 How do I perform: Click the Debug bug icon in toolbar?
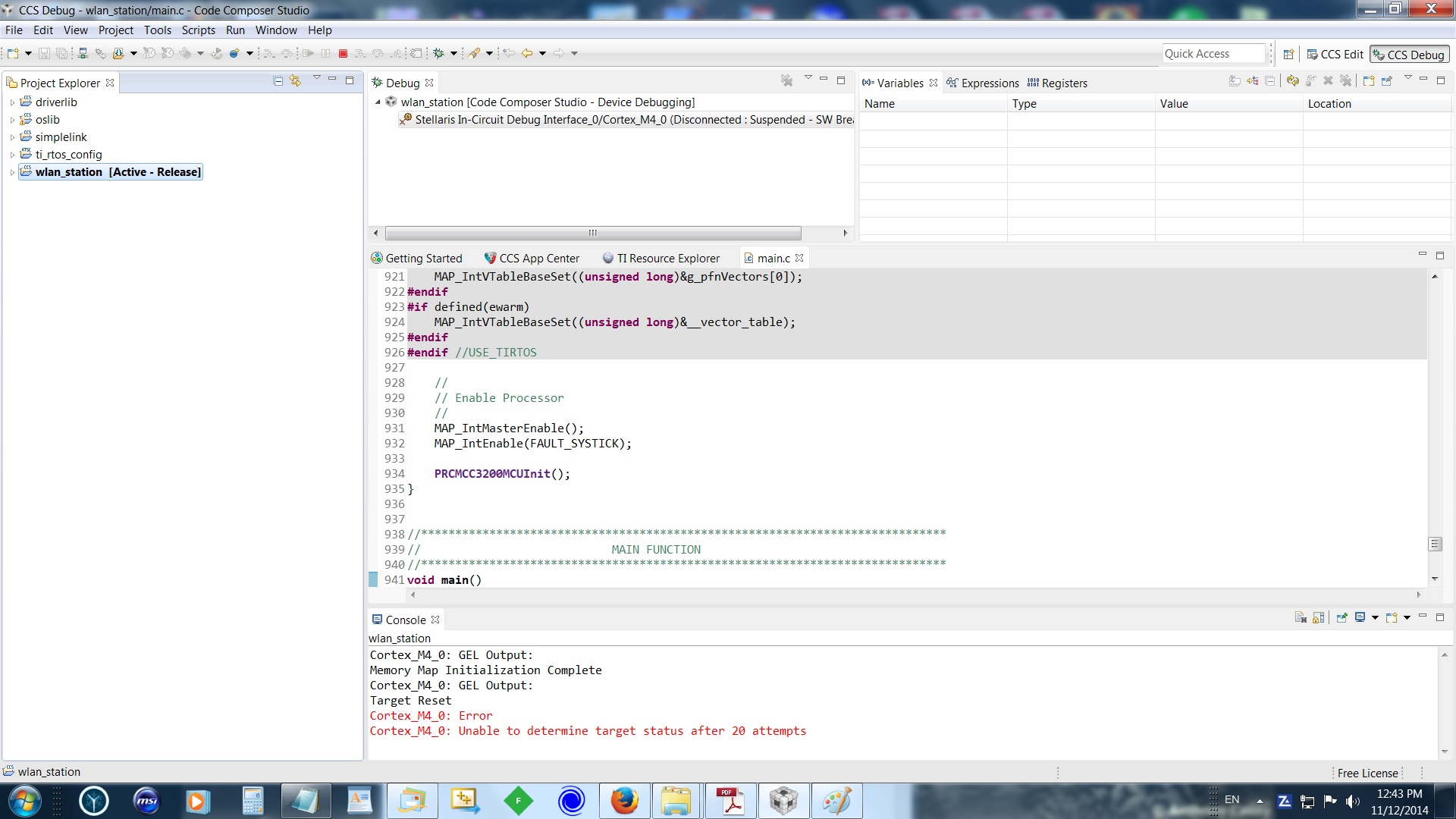(x=438, y=53)
